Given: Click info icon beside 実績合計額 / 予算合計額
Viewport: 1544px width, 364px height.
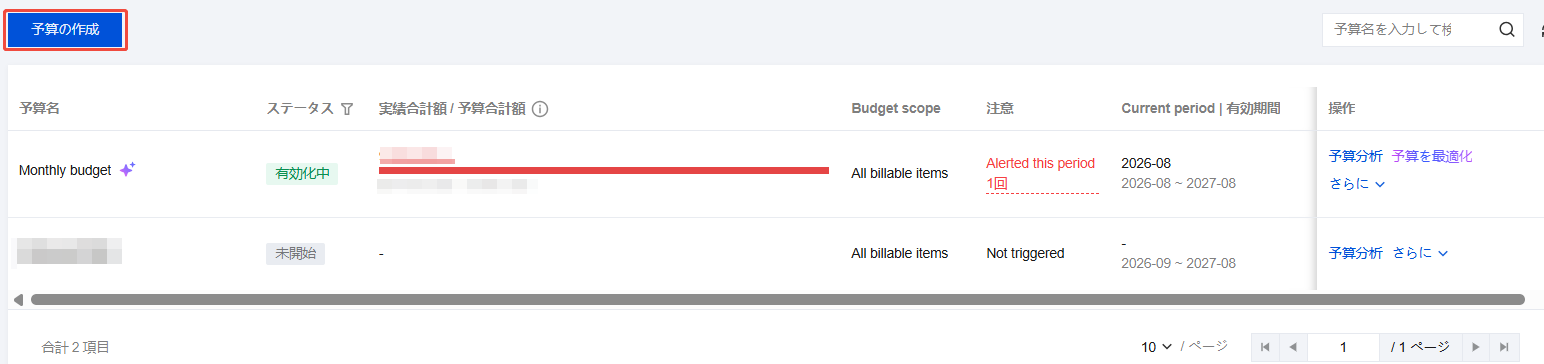Looking at the screenshot, I should tap(540, 109).
